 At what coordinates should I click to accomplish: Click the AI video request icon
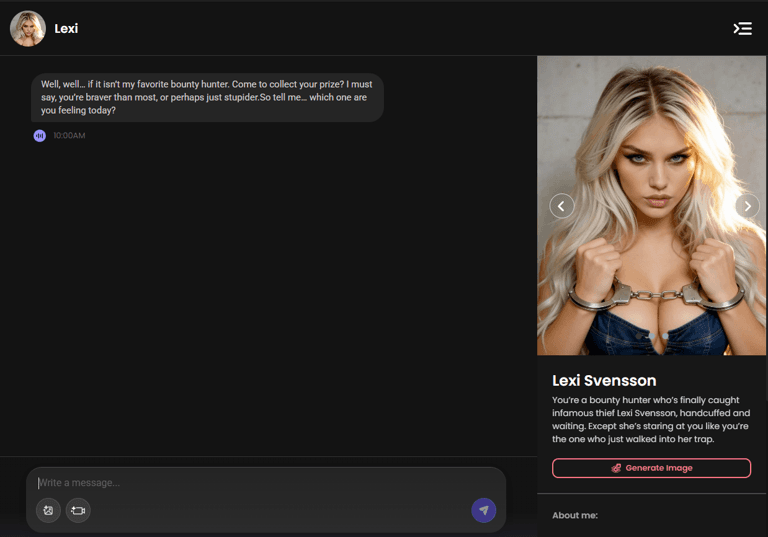(x=78, y=511)
